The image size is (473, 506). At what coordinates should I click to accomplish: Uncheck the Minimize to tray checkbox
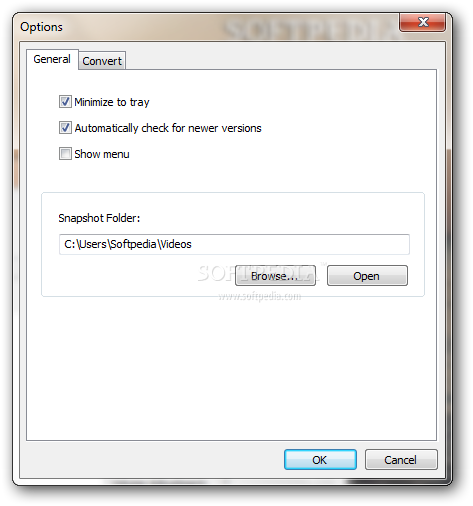tap(65, 102)
